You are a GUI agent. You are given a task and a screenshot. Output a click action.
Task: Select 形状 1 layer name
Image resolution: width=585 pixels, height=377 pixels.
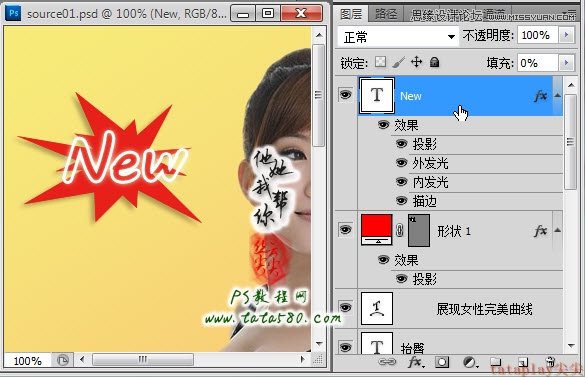454,231
